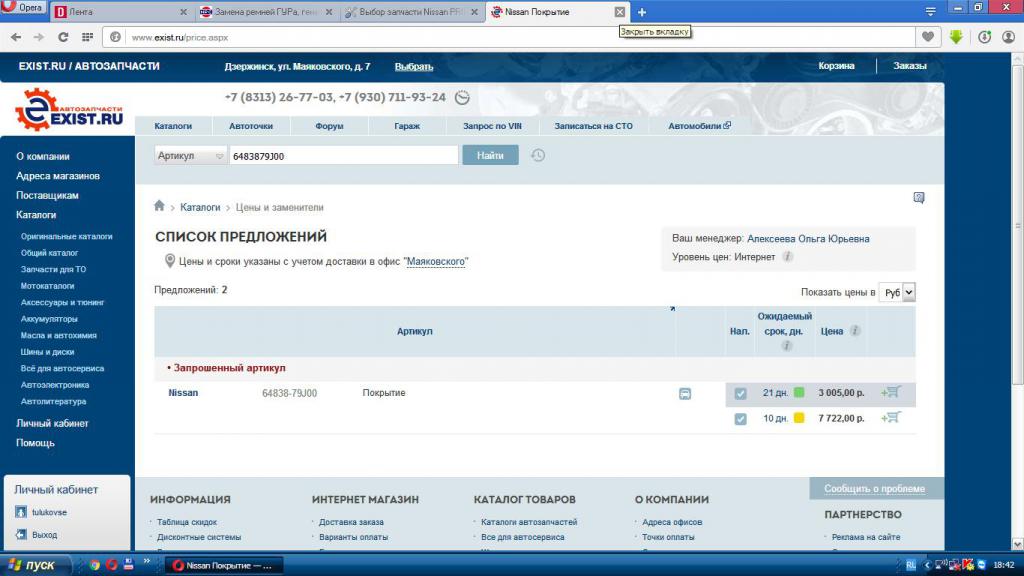
Task: Switch to the Выбор запчасти Nissan tab
Action: 412,12
